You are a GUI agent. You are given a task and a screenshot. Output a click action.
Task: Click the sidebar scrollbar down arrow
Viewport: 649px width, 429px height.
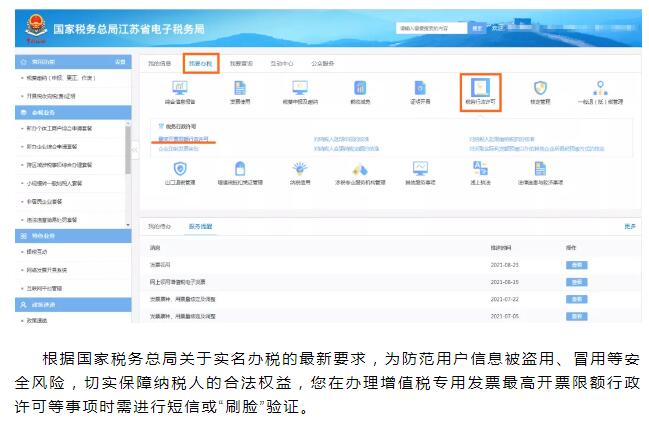[x=128, y=225]
